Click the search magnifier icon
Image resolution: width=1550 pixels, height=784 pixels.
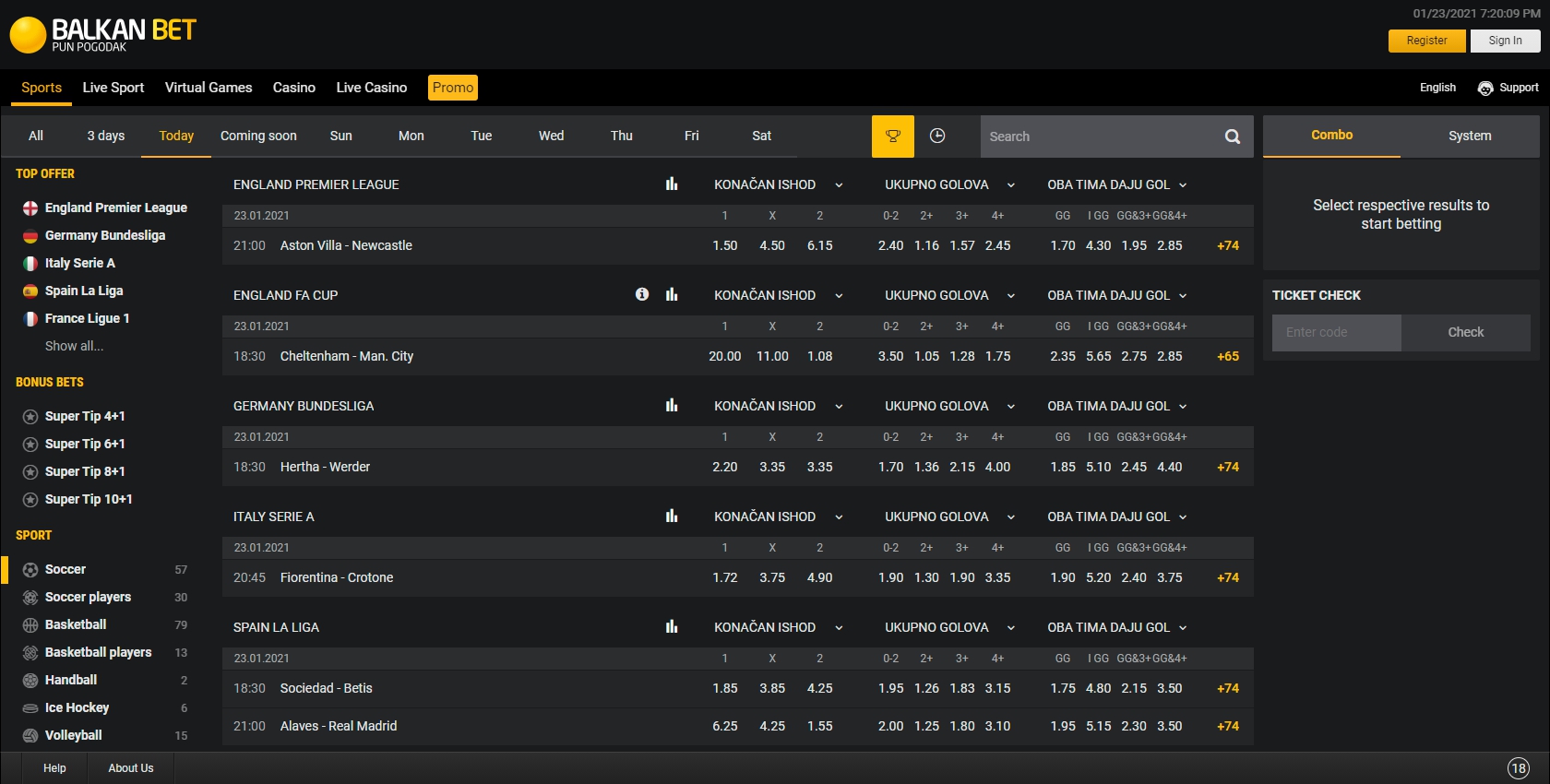click(1232, 137)
